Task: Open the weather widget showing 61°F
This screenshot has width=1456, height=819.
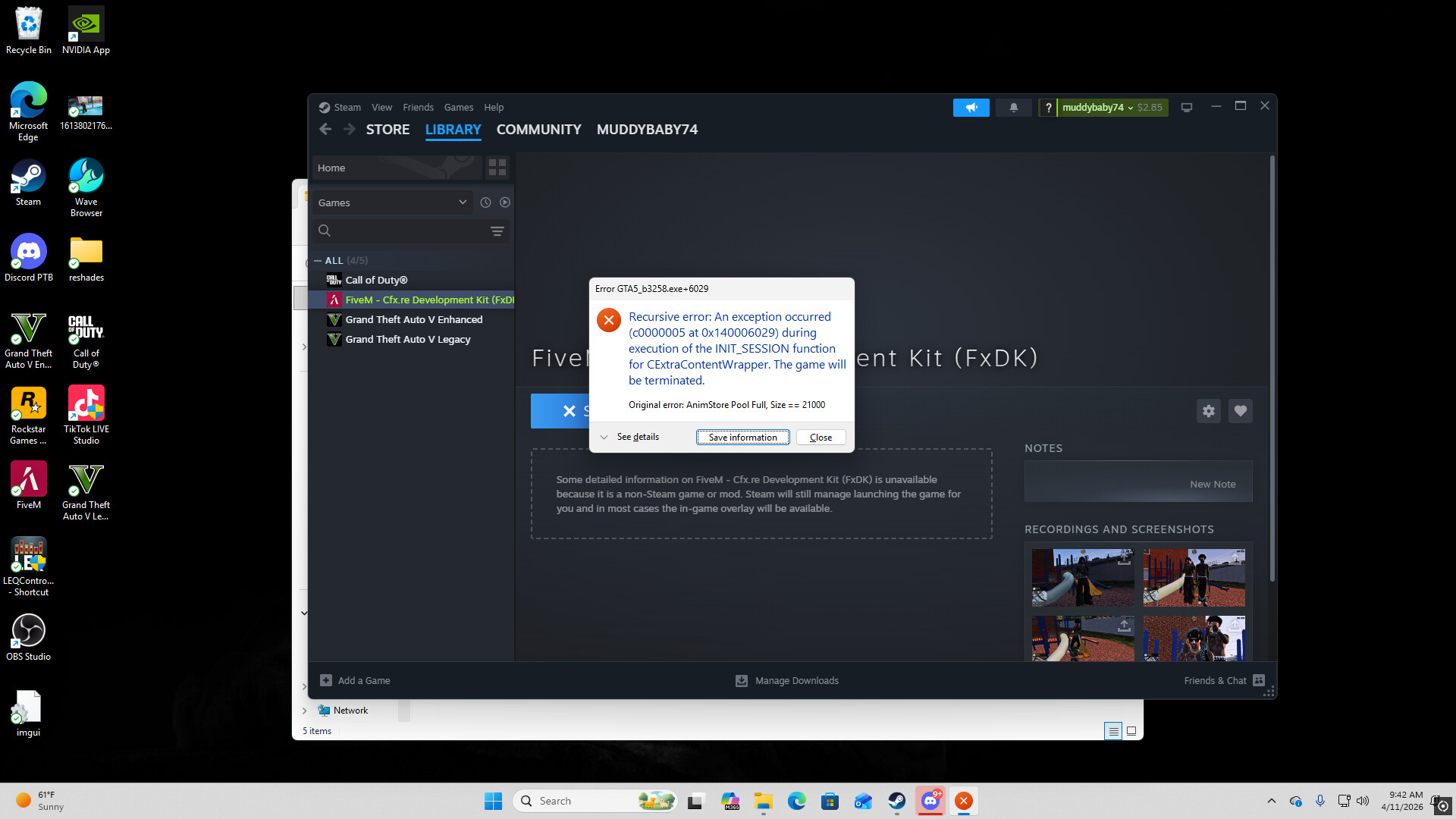Action: click(40, 801)
